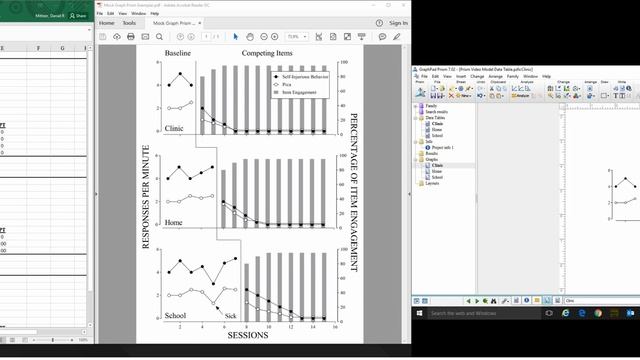Switch to the Tools tab in Acrobat
Viewport: 640px width, 360px height.
pos(129,23)
